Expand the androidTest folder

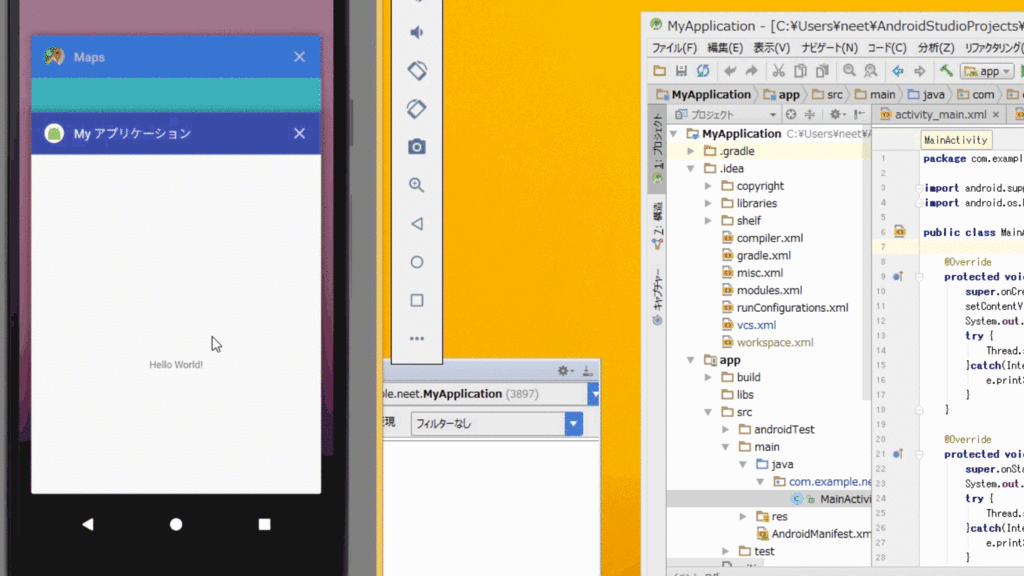click(x=726, y=430)
